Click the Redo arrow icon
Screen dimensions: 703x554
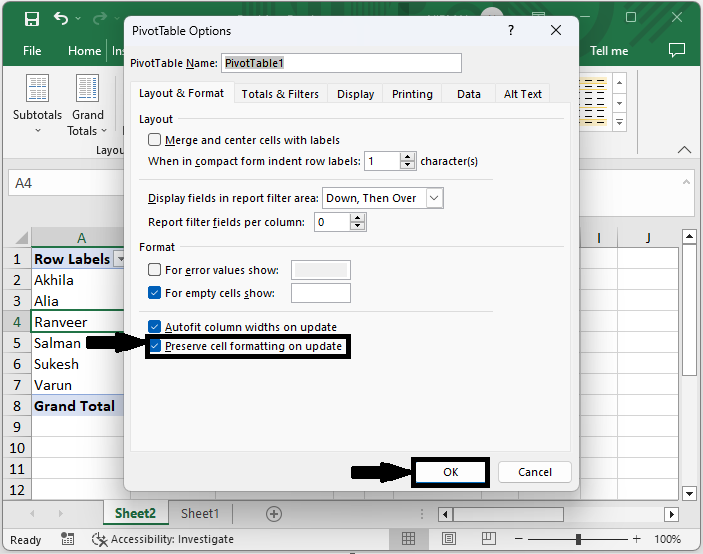(100, 18)
